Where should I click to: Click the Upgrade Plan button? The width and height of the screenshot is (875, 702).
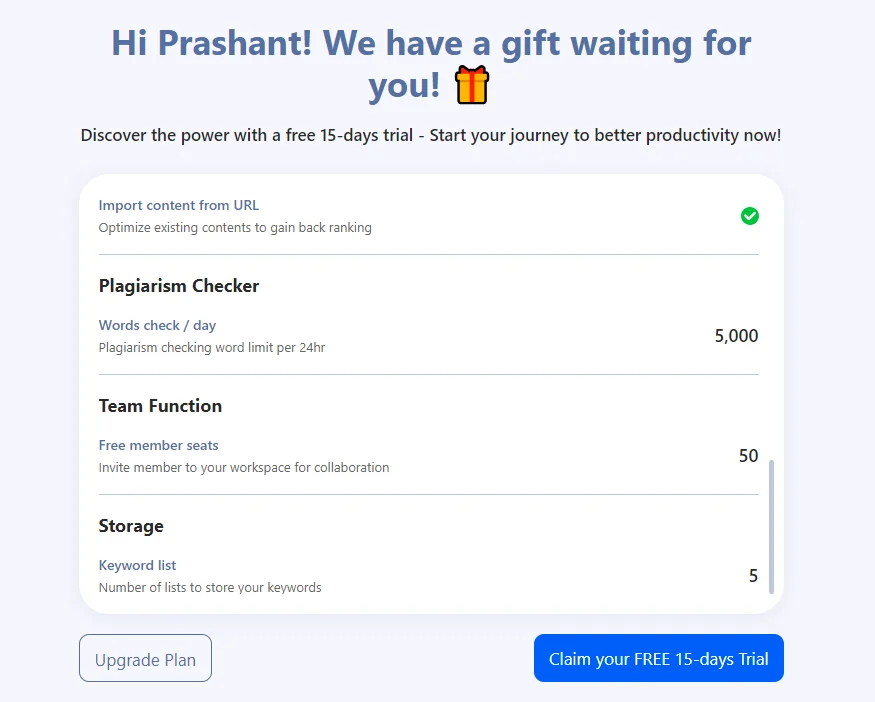[x=145, y=658]
